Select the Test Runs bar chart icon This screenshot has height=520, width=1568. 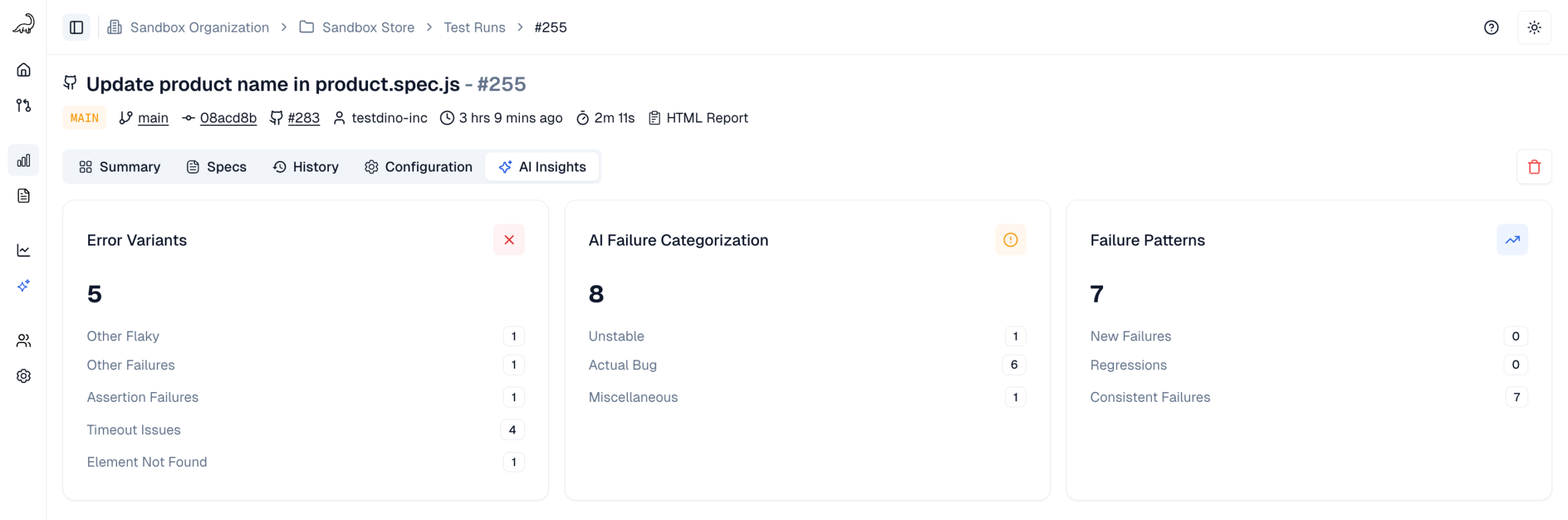(x=23, y=160)
